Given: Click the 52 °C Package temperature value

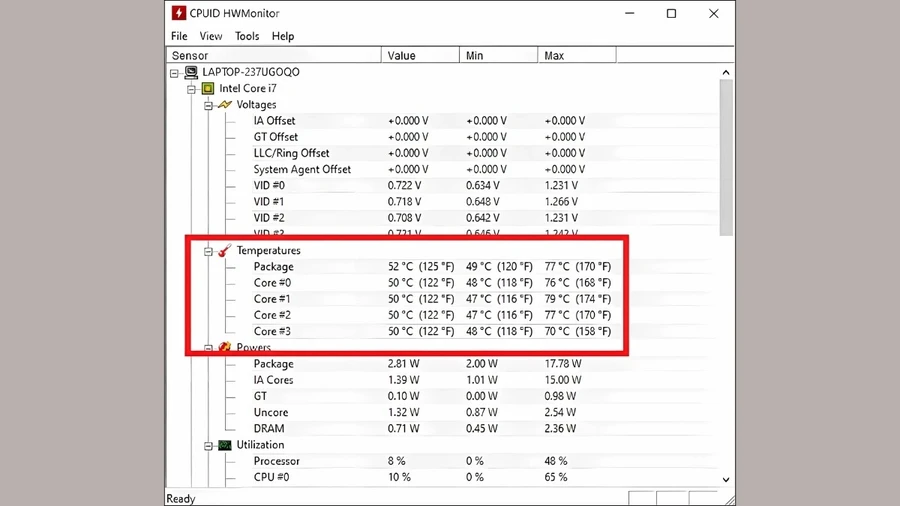Looking at the screenshot, I should [421, 266].
